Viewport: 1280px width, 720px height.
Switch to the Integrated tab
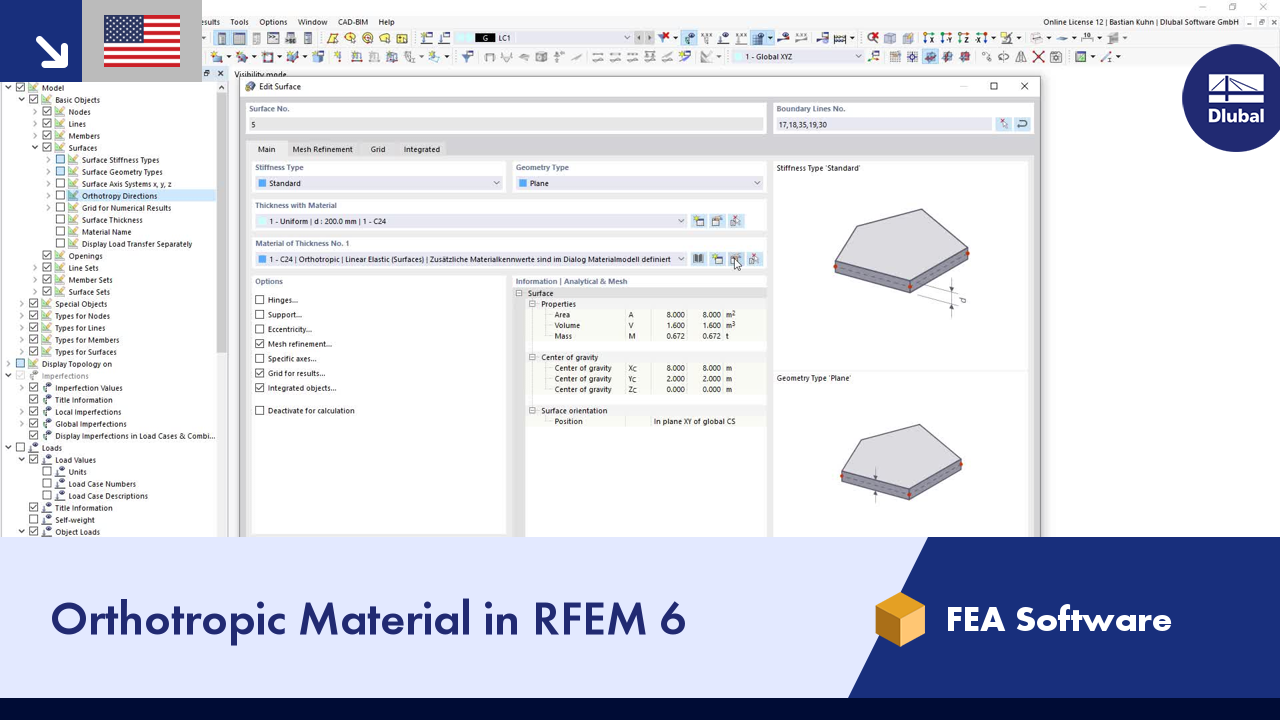point(421,149)
